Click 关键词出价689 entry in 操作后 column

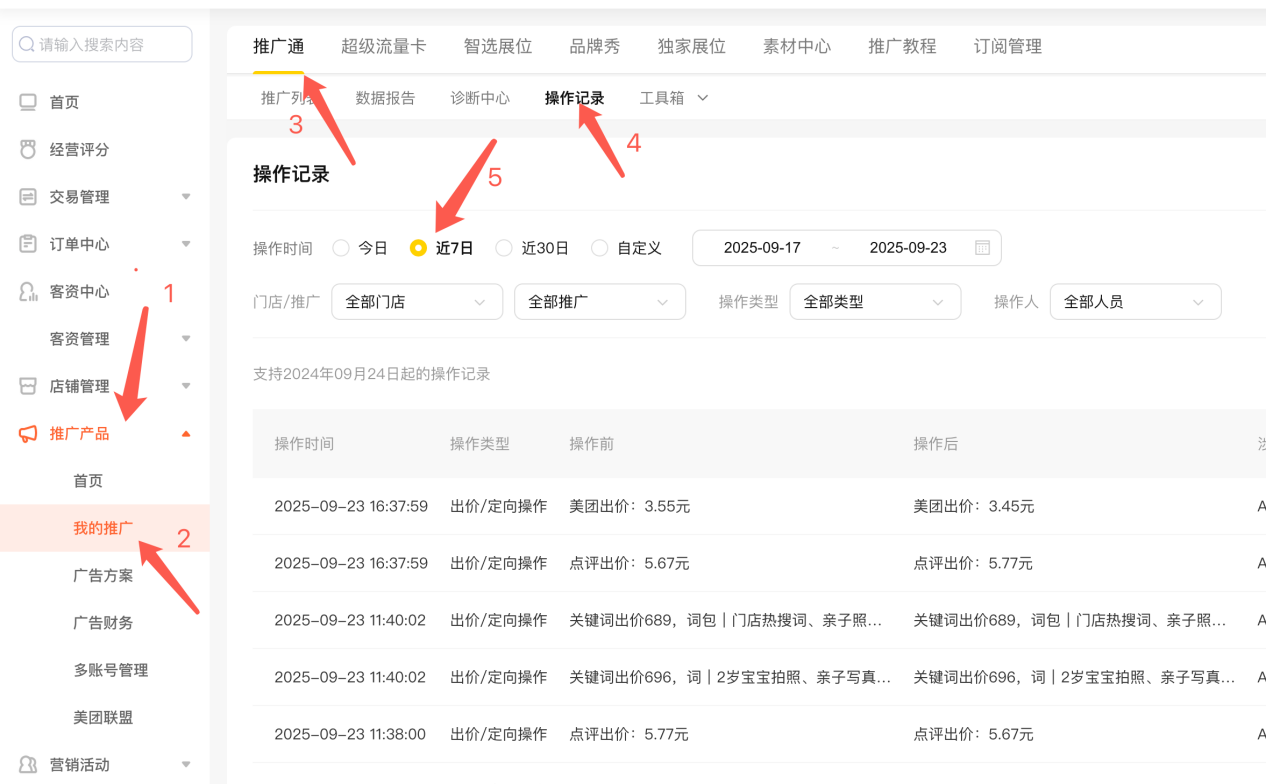point(1070,620)
